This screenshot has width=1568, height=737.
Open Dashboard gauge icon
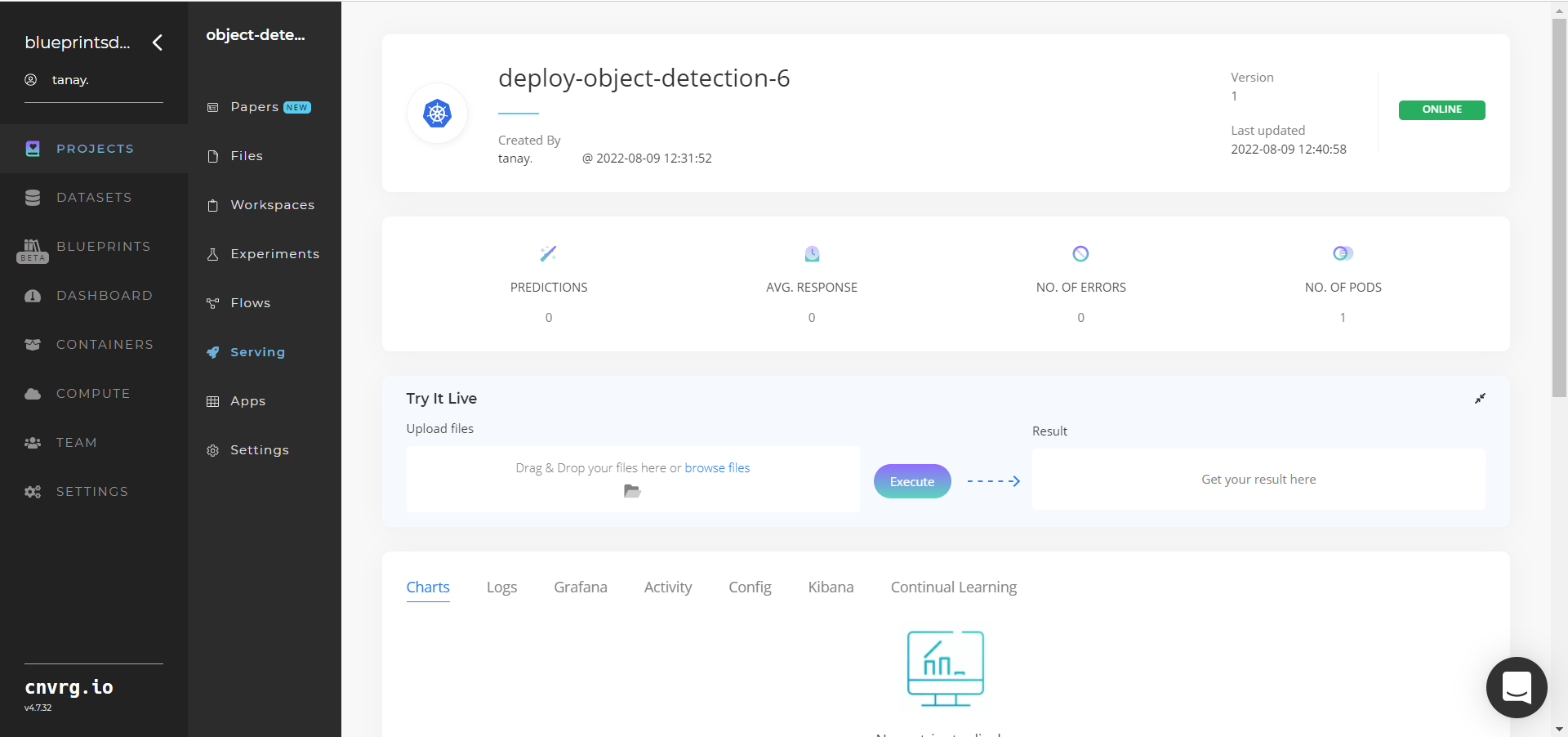(x=33, y=296)
